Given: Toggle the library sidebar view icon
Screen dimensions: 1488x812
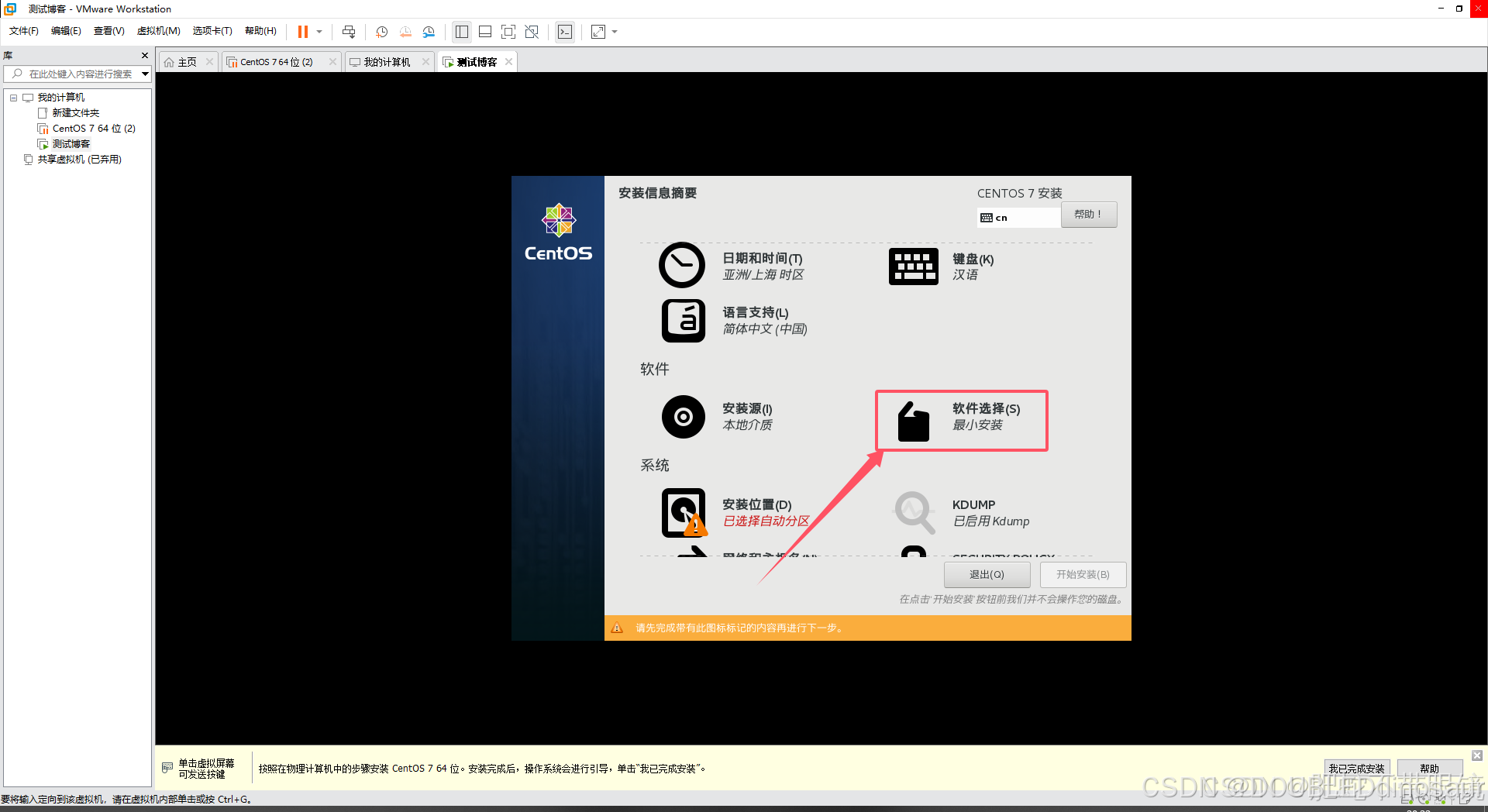Looking at the screenshot, I should 462,32.
